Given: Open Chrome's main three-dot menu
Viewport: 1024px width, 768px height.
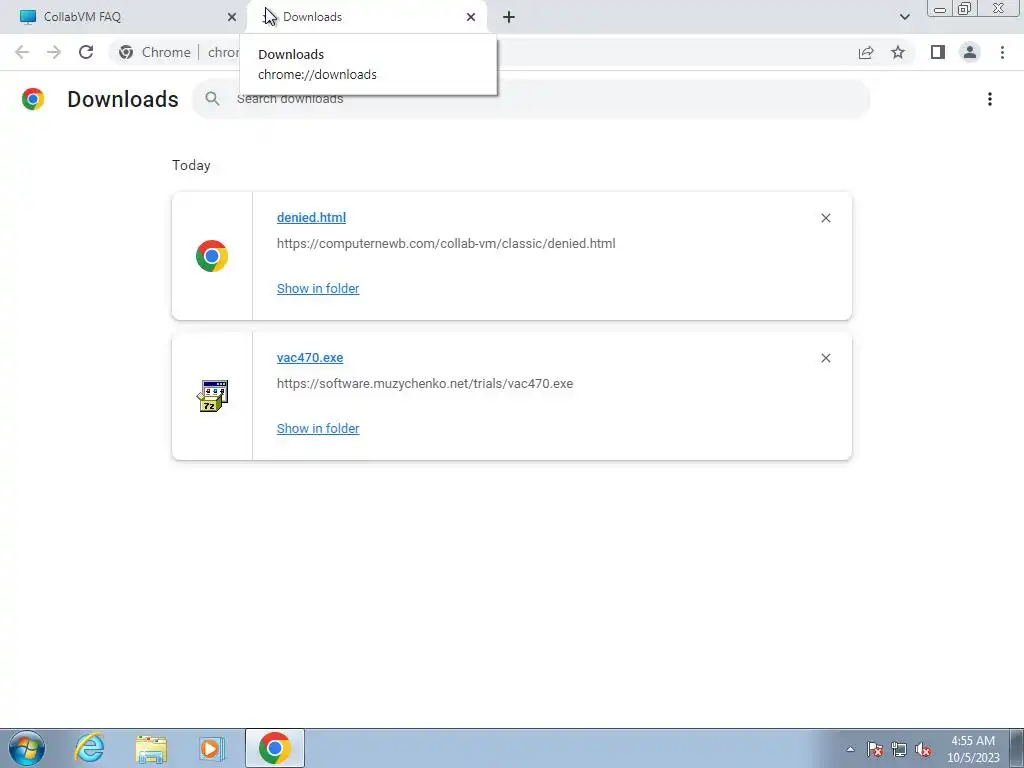Looking at the screenshot, I should pos(1002,52).
